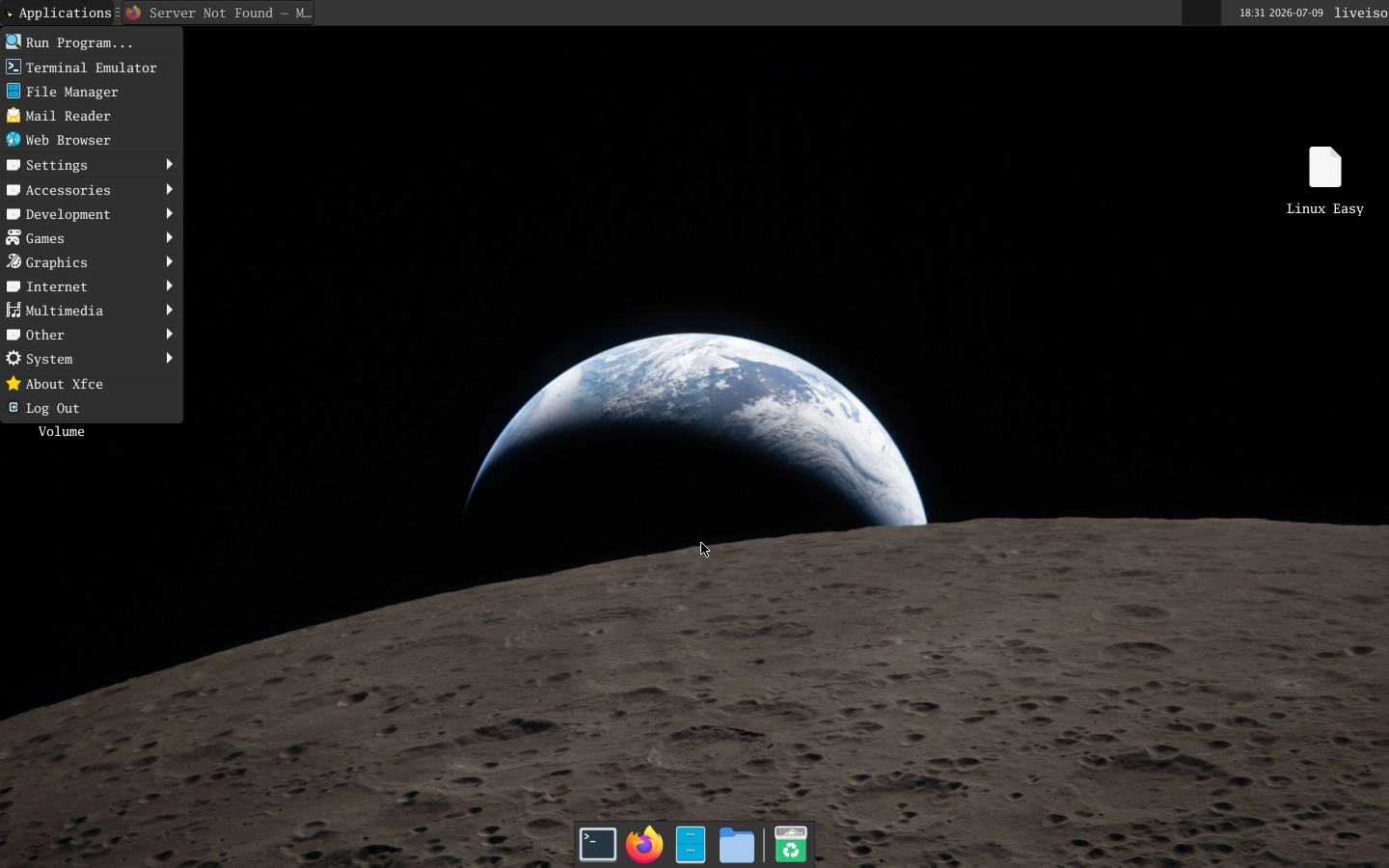Launch Terminal Emulator from the menu
Viewport: 1389px width, 868px height.
(x=92, y=68)
